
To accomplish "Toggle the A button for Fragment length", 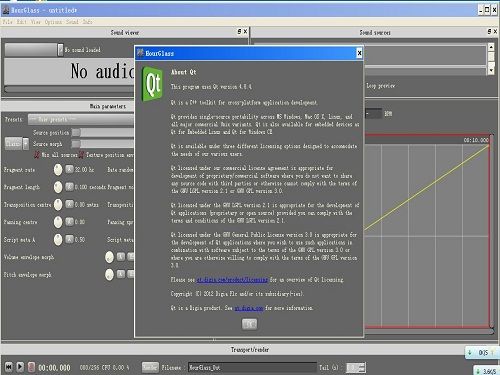I will click(x=69, y=186).
